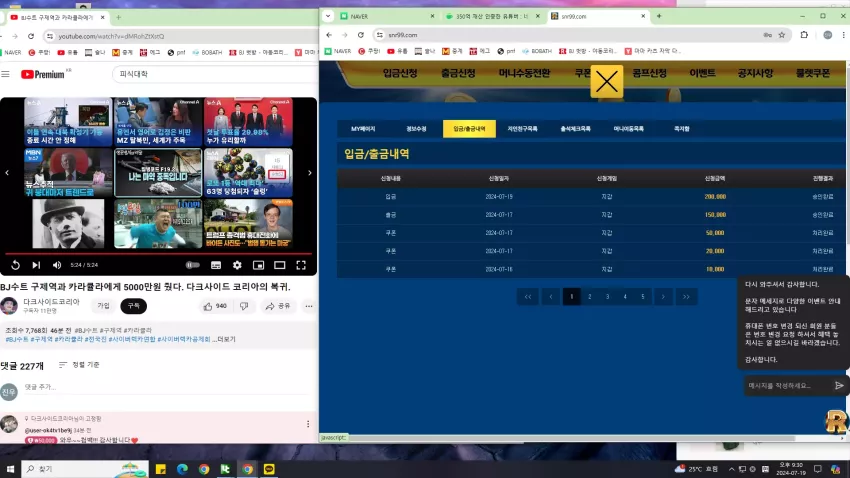This screenshot has width=850, height=478.
Task: Open the YouTube hamburger guide menu
Action: click(x=5, y=74)
